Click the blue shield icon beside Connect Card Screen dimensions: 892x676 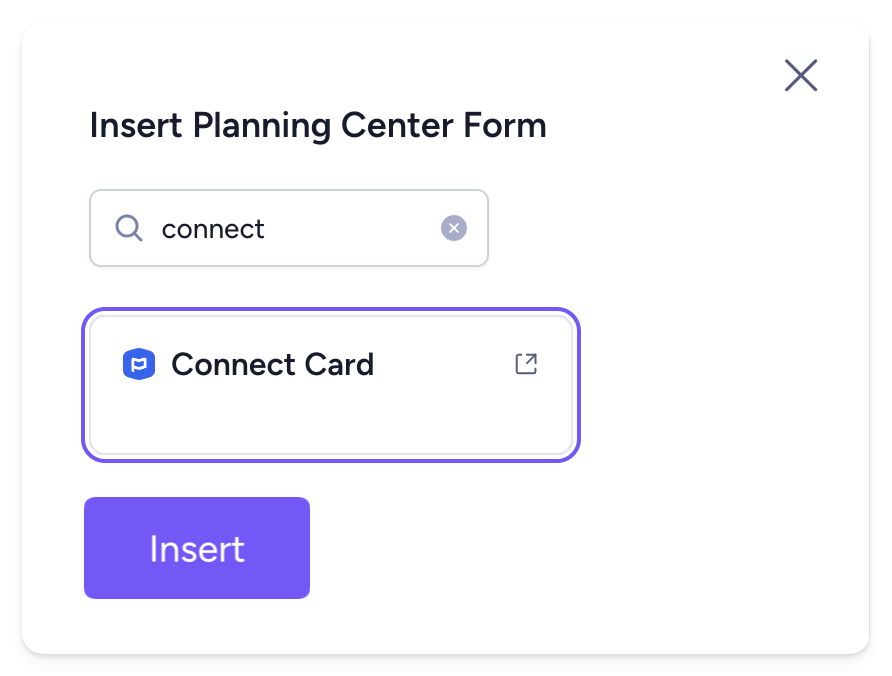[x=139, y=365]
